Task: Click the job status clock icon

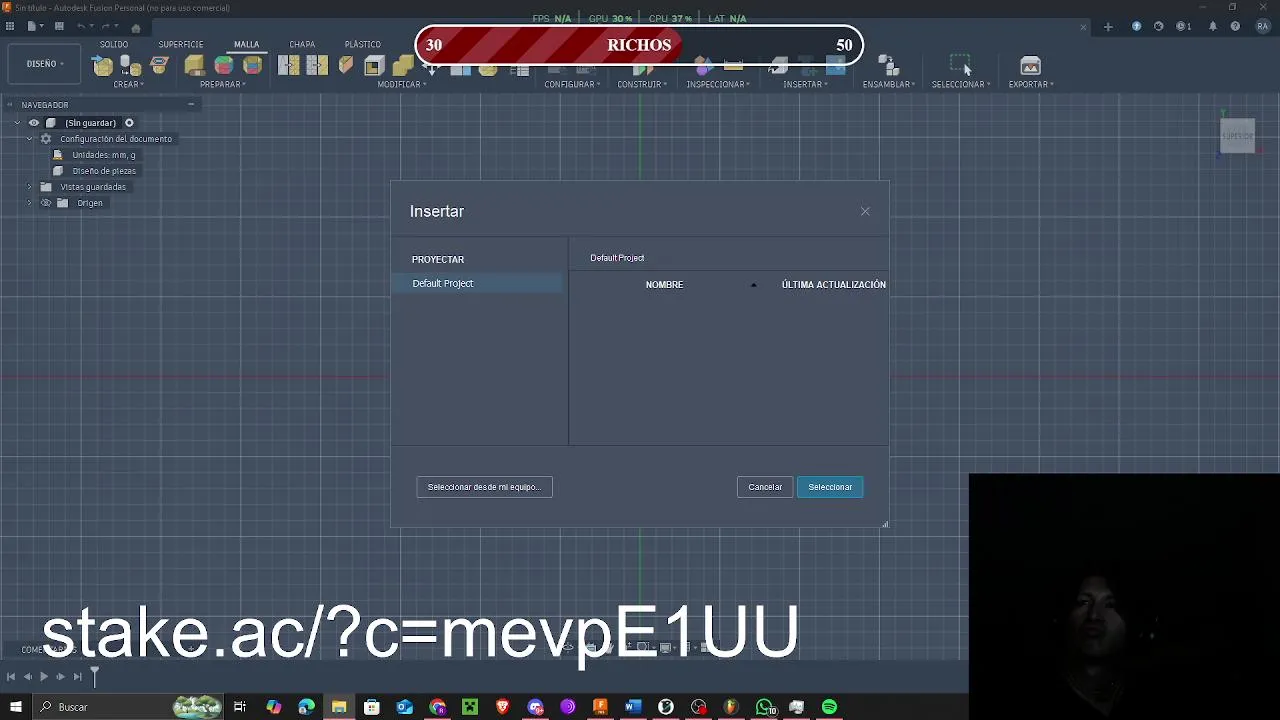Action: [x=1183, y=26]
